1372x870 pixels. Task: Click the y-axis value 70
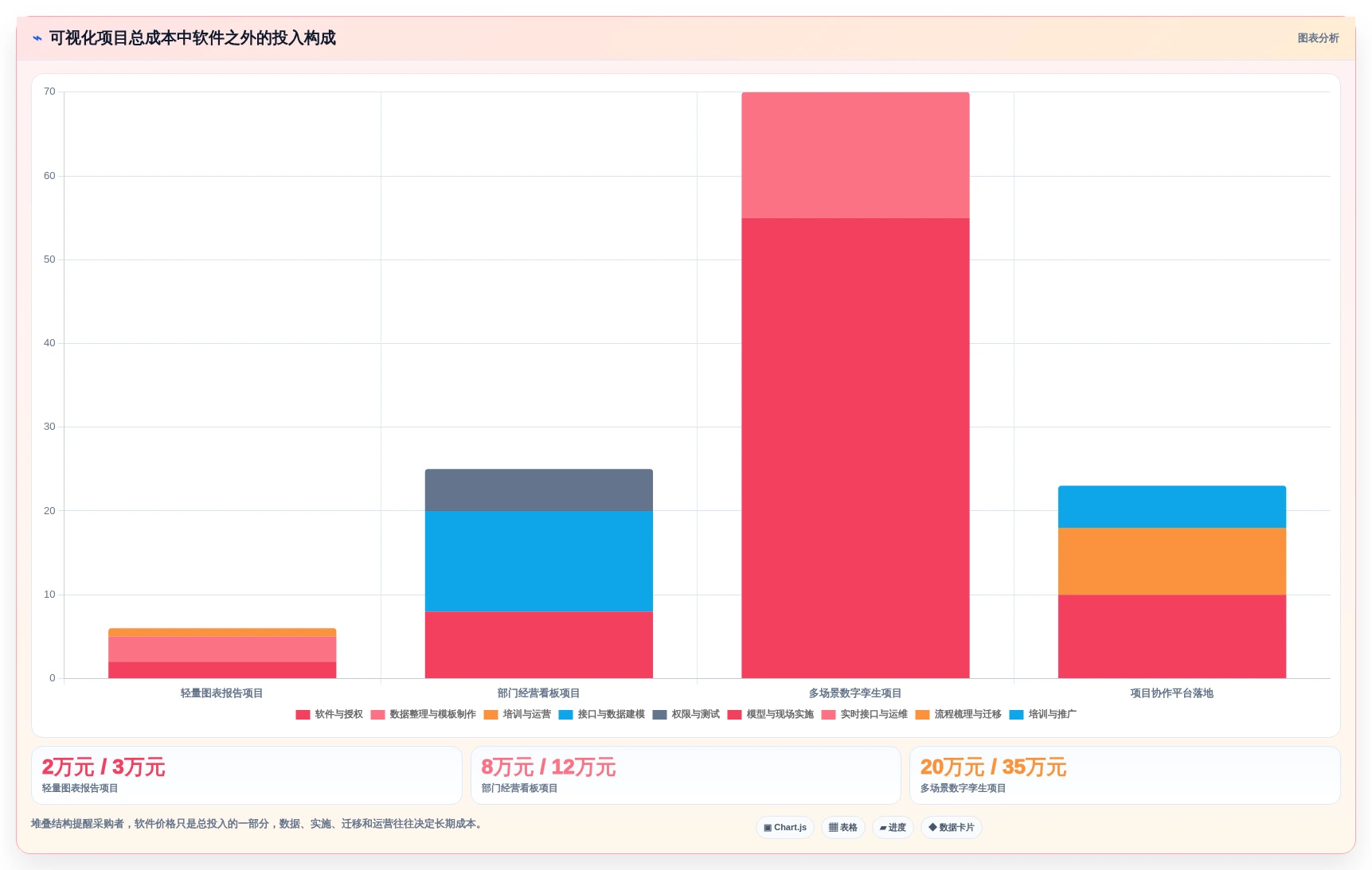pyautogui.click(x=49, y=92)
